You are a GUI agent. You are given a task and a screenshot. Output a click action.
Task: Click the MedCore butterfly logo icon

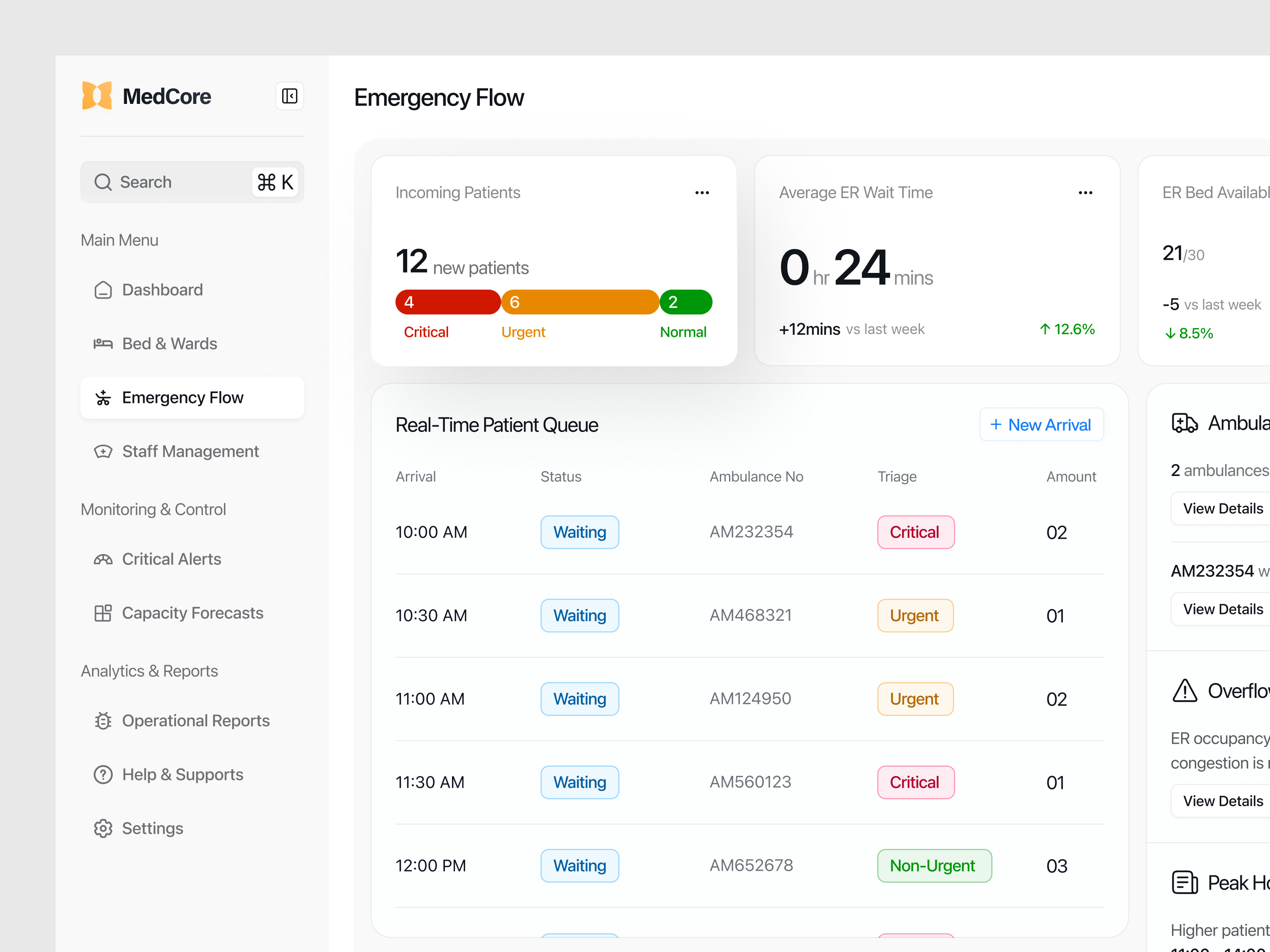click(97, 95)
